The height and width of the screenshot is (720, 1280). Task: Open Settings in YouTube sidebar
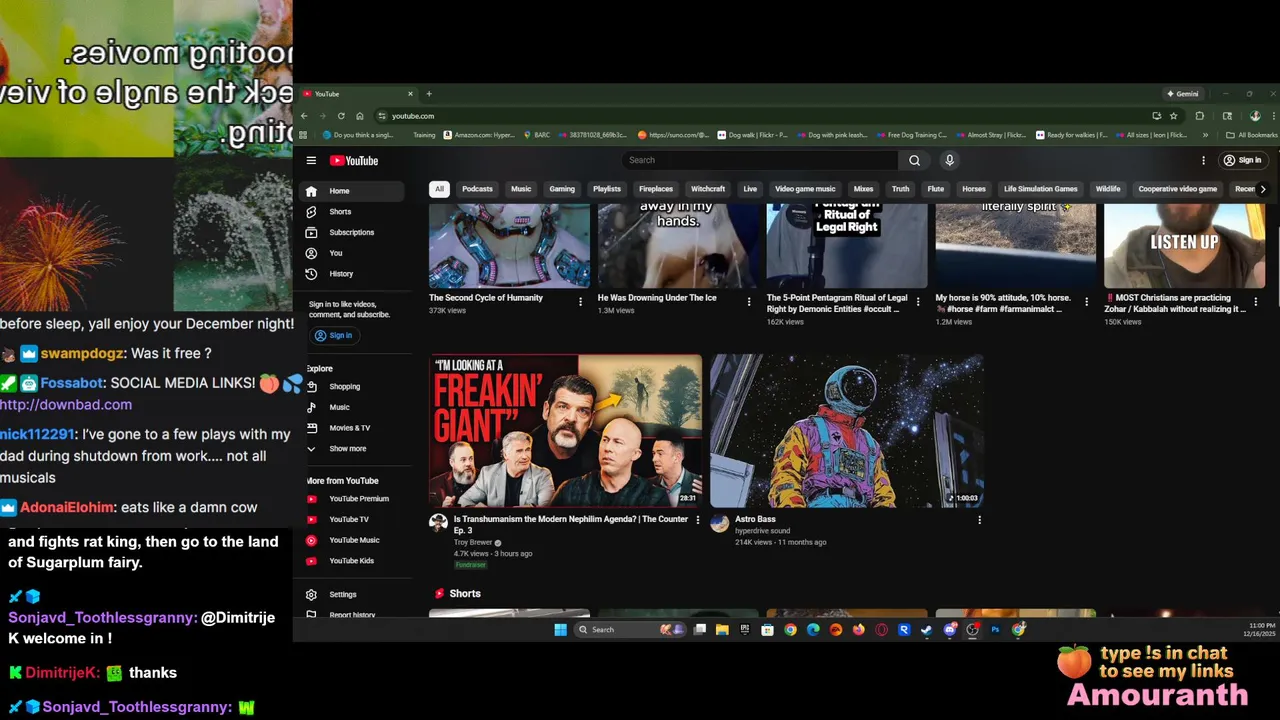coord(354,594)
